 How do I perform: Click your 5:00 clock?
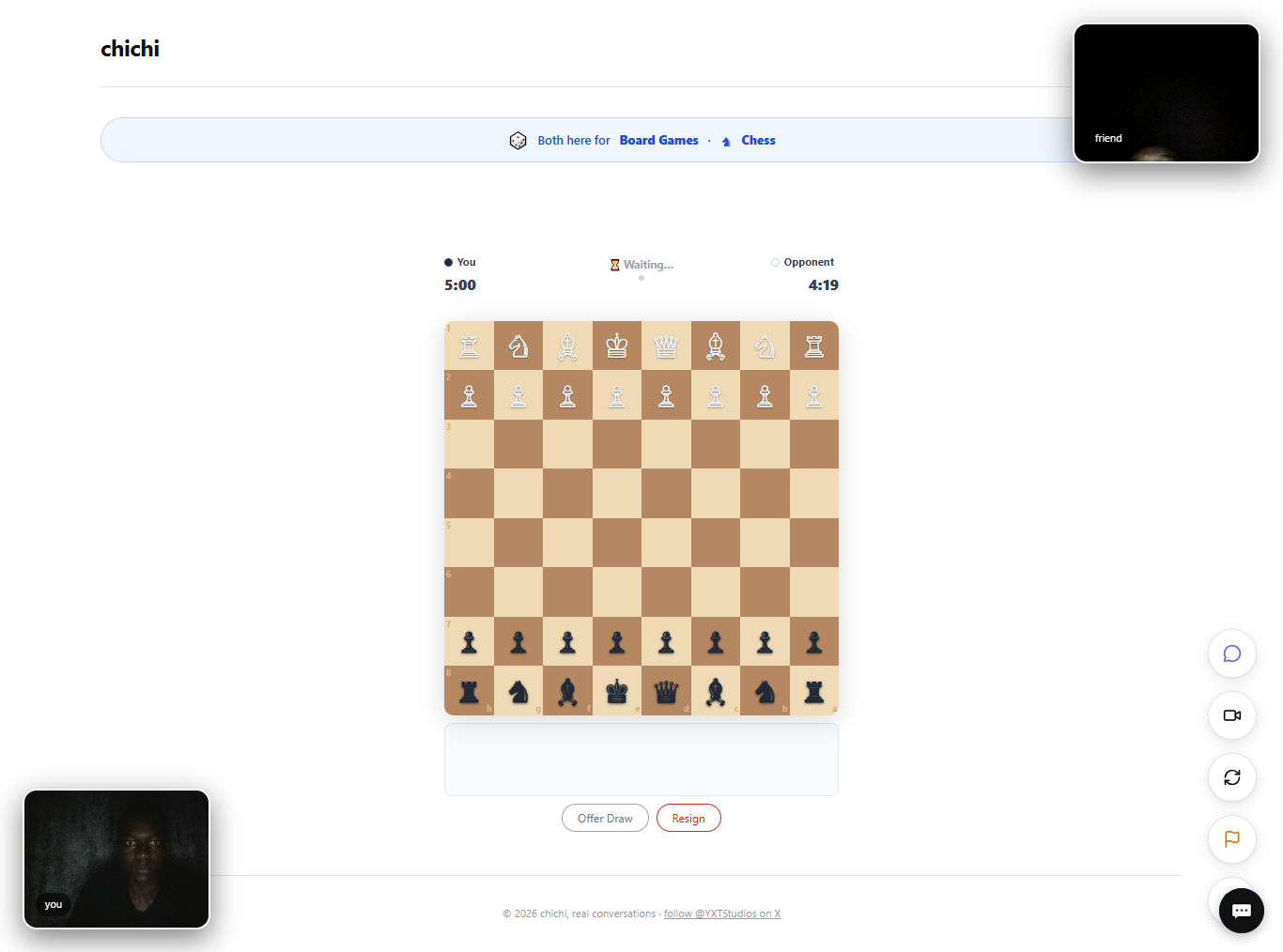tap(460, 285)
